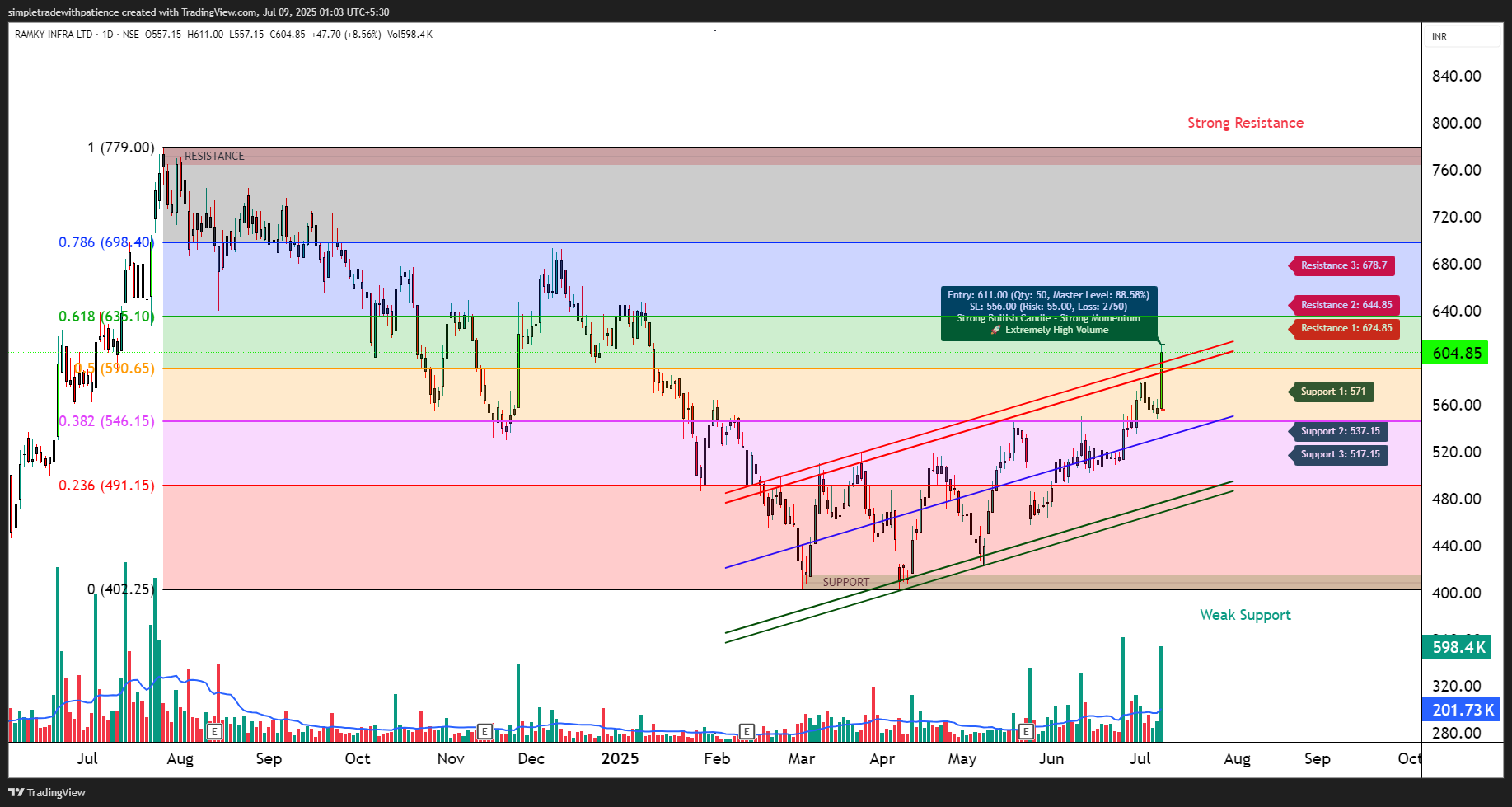Click the earnings E marker near February
Screen dimensions: 1512x807
747,731
